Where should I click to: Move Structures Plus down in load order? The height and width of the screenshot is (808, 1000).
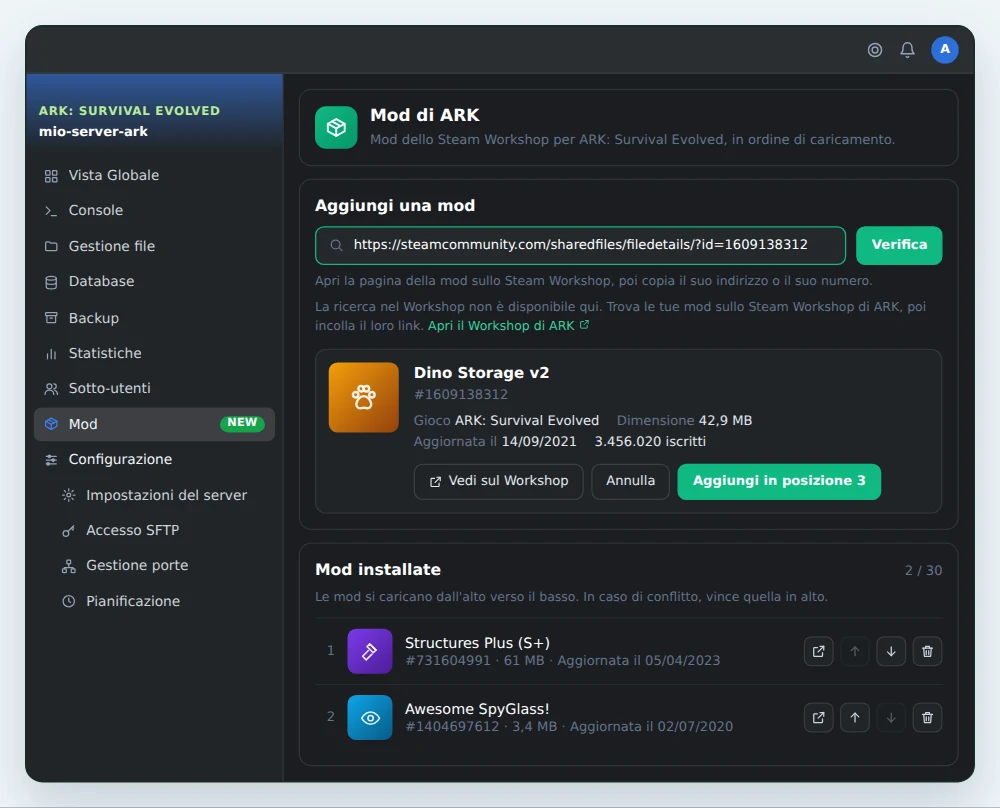tap(891, 651)
